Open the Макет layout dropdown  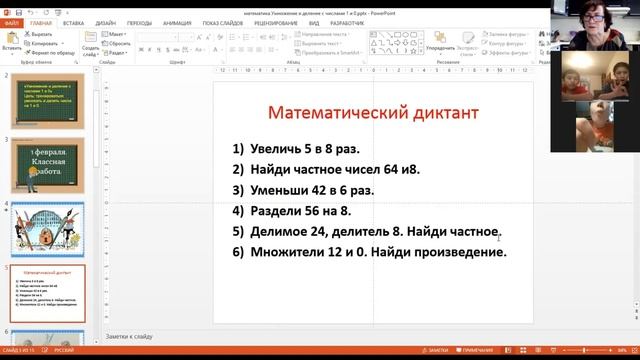pyautogui.click(x=114, y=34)
